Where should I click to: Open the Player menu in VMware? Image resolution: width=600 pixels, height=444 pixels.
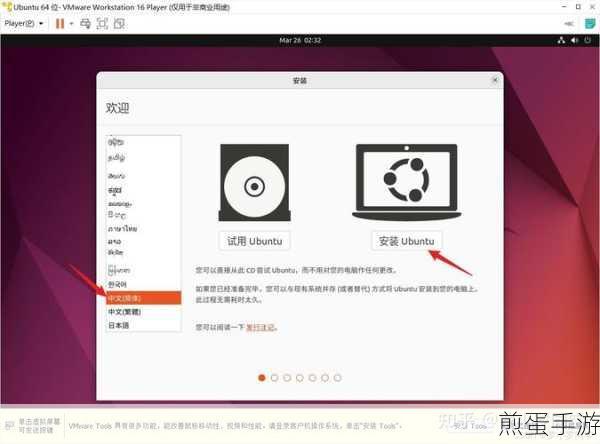click(23, 24)
